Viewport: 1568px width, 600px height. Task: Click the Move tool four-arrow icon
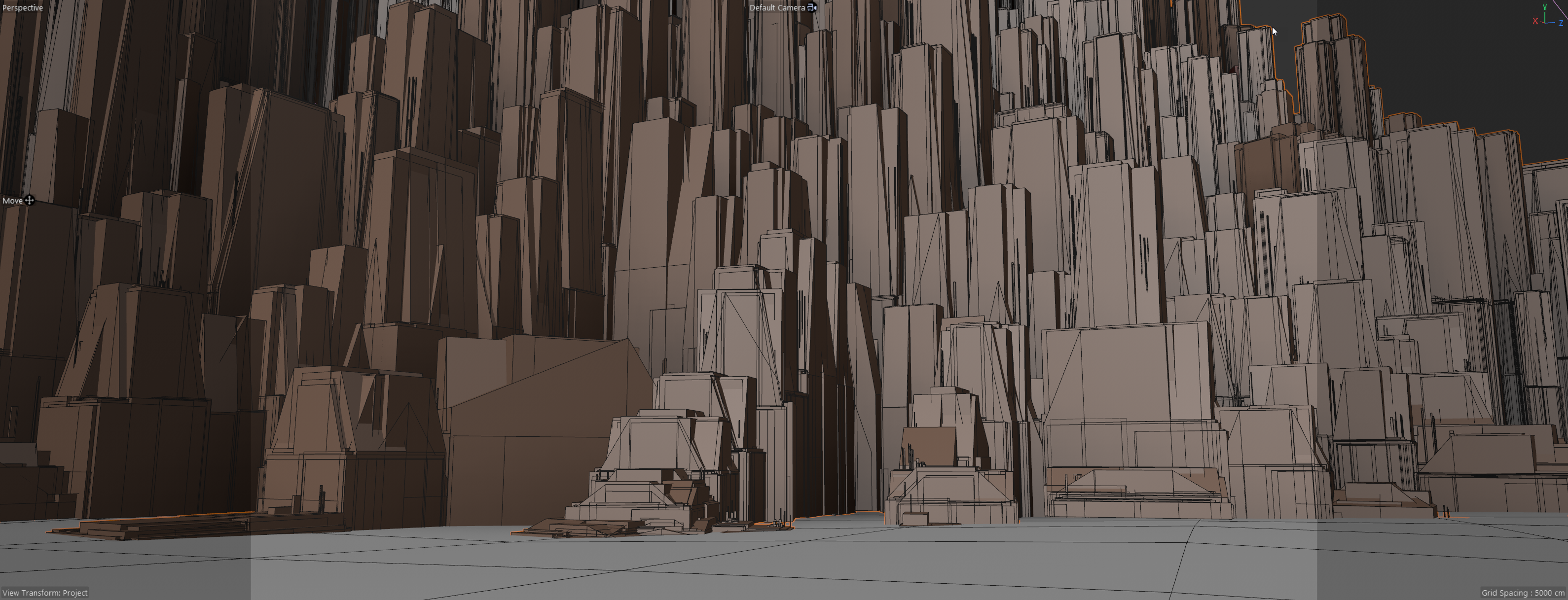point(29,200)
